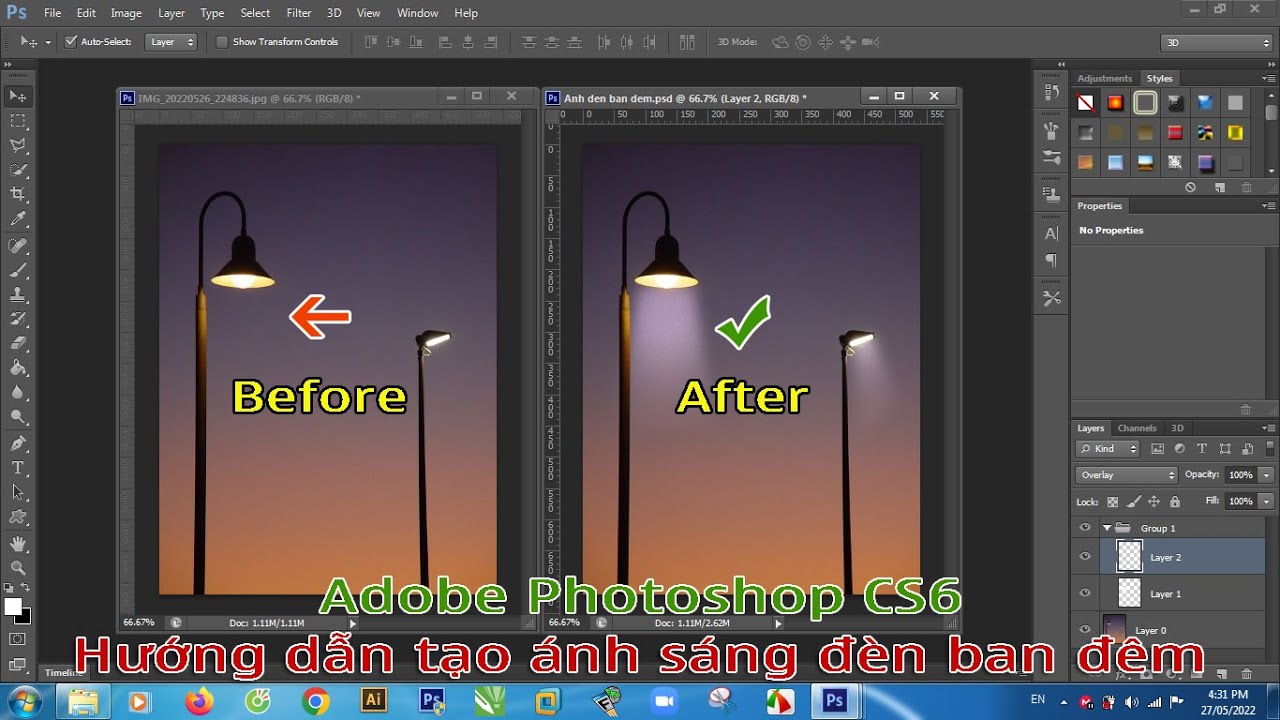
Task: Filter layers by pixel layers
Action: coord(1157,449)
